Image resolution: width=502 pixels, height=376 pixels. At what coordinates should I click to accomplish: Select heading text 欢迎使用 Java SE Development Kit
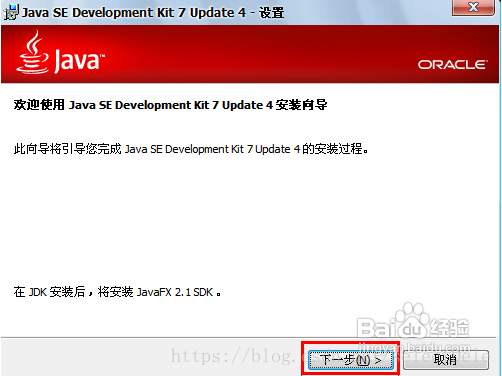pyautogui.click(x=170, y=105)
